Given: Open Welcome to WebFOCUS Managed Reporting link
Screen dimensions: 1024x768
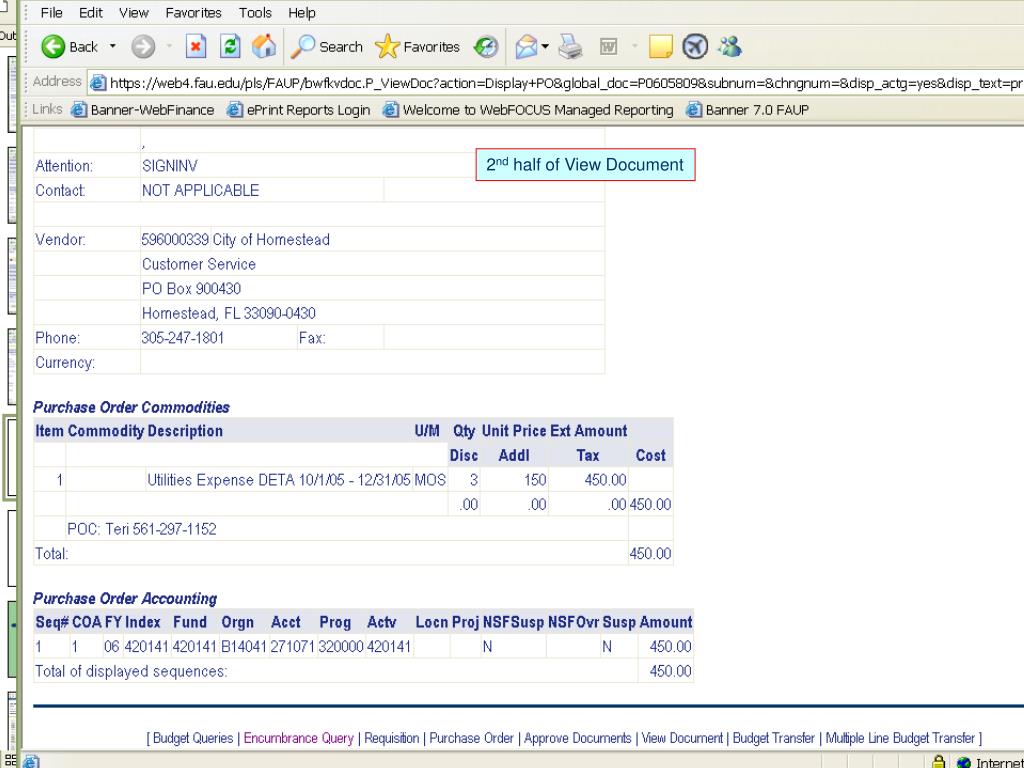Looking at the screenshot, I should coord(528,110).
